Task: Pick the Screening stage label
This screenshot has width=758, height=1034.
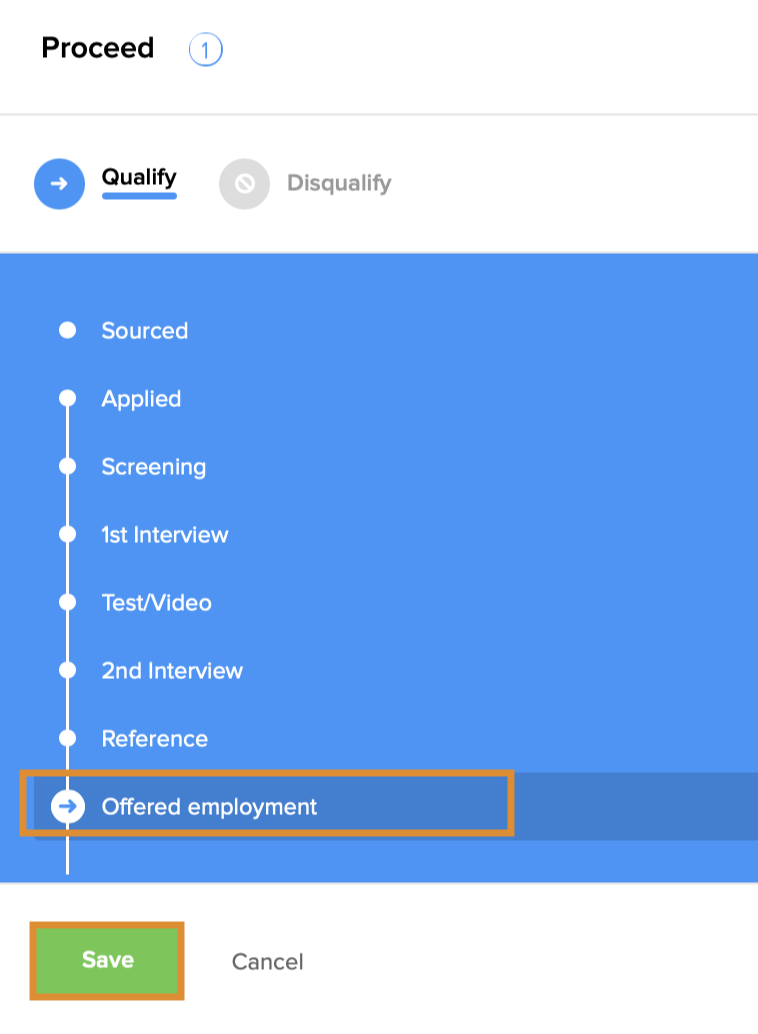Action: tap(153, 467)
